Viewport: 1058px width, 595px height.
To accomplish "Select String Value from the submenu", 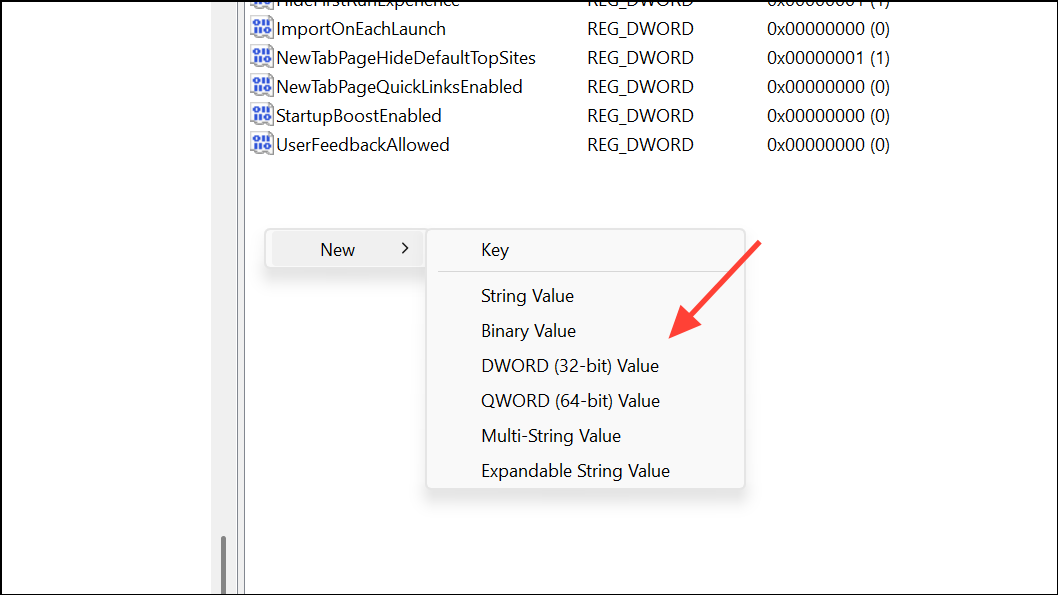I will 527,296.
